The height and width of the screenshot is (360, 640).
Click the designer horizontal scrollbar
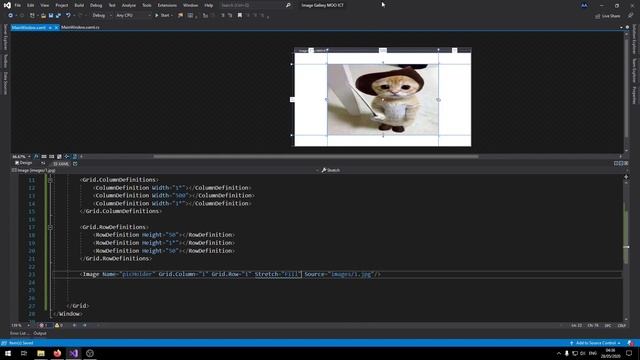(316, 156)
